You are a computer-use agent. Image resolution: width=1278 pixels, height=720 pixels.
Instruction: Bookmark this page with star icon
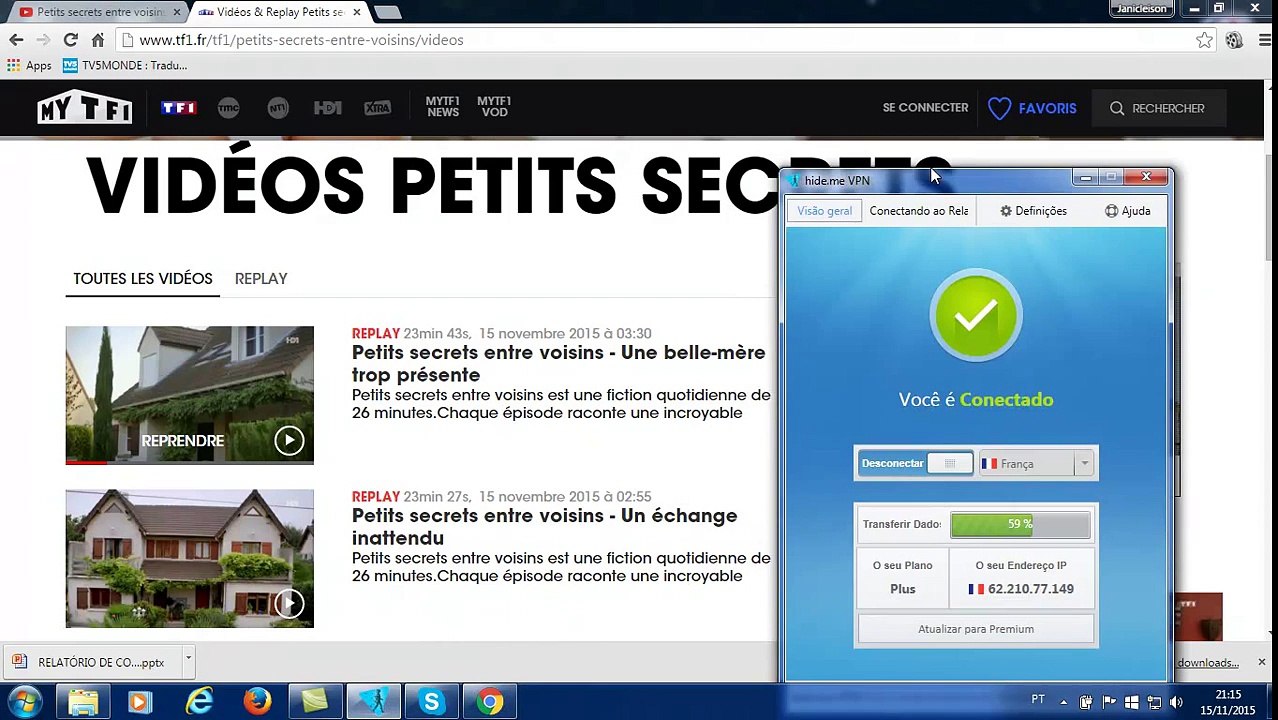(1204, 40)
